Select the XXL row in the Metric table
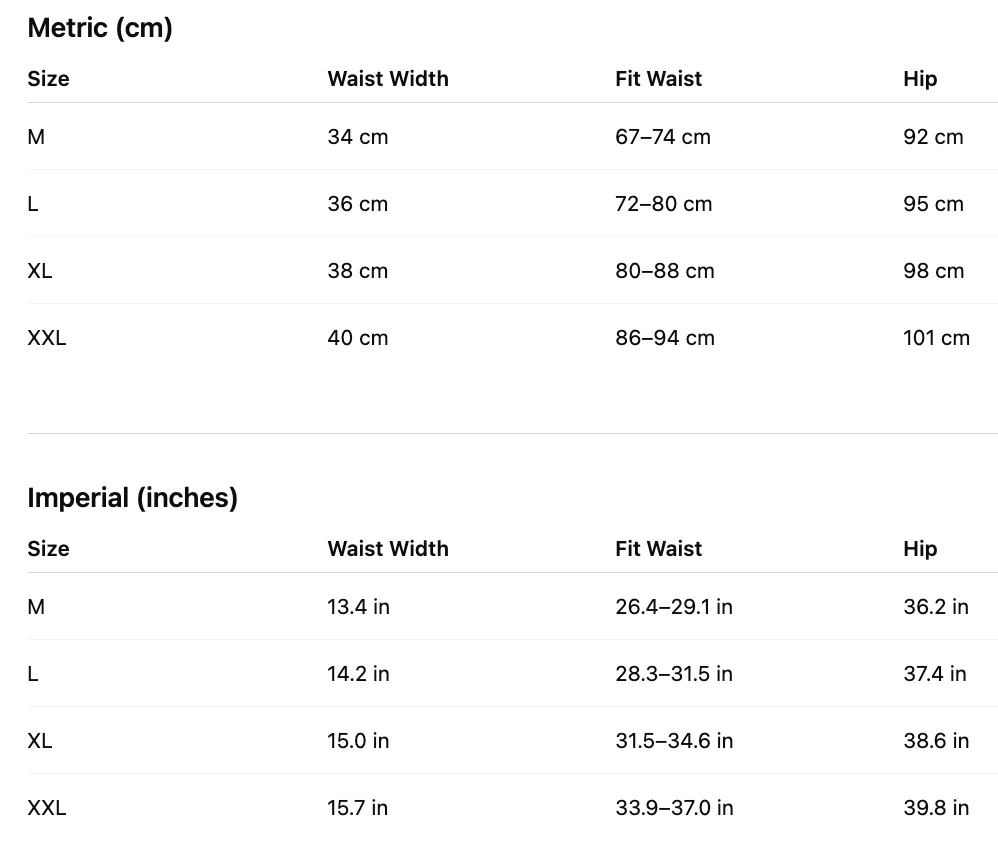Screen dimensions: 998x856 coord(512,338)
